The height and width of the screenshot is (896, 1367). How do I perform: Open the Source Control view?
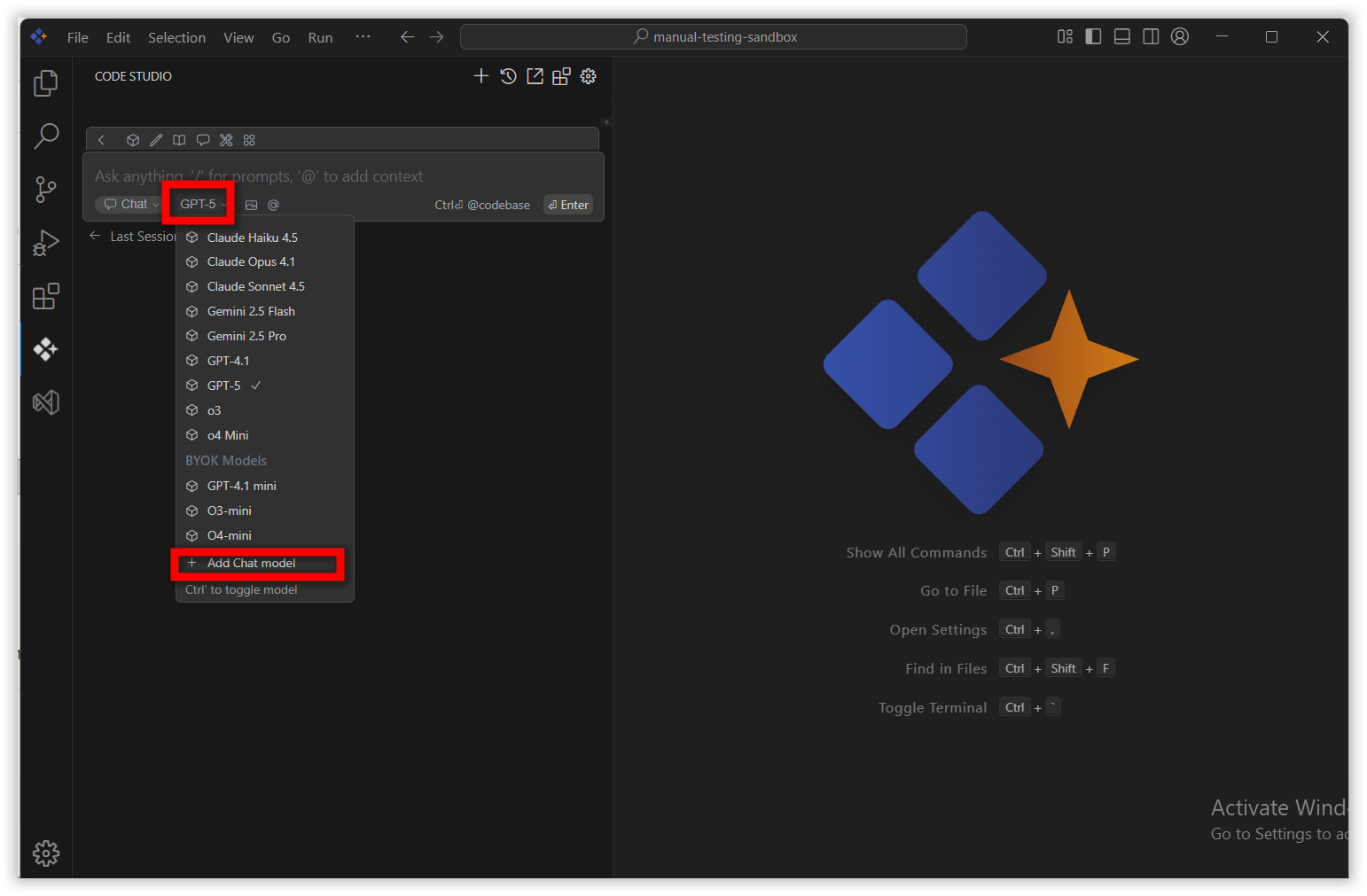pyautogui.click(x=45, y=190)
